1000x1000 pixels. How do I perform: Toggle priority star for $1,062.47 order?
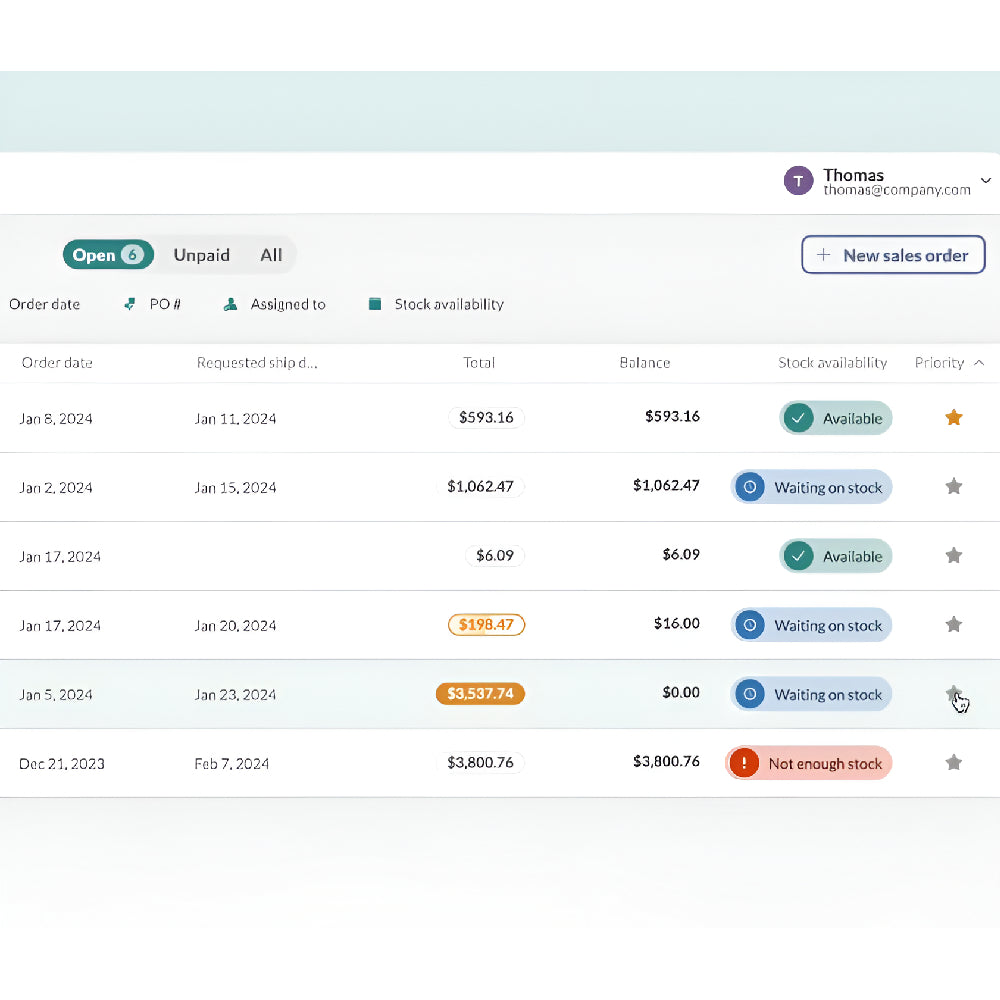coord(953,487)
